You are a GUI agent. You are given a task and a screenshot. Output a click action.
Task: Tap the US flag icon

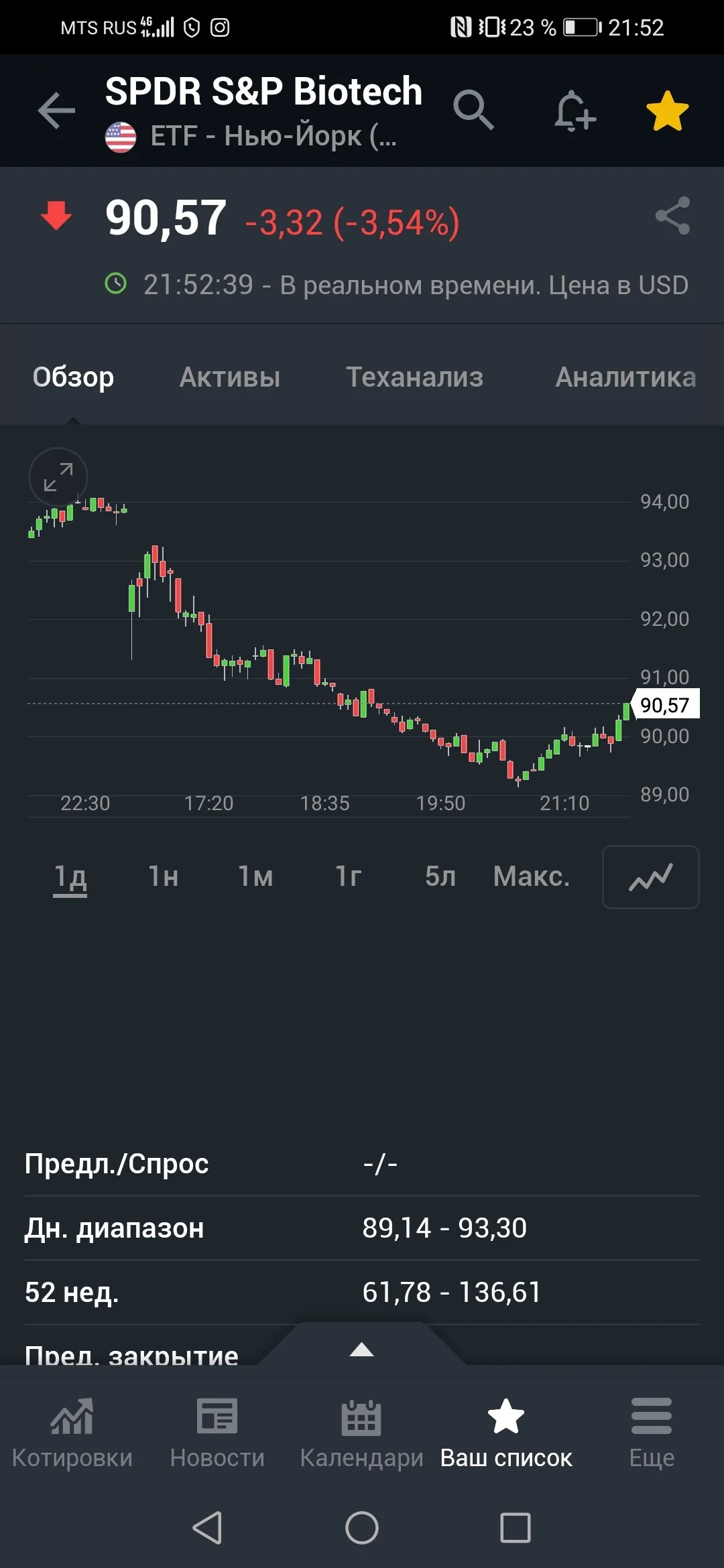[x=121, y=137]
